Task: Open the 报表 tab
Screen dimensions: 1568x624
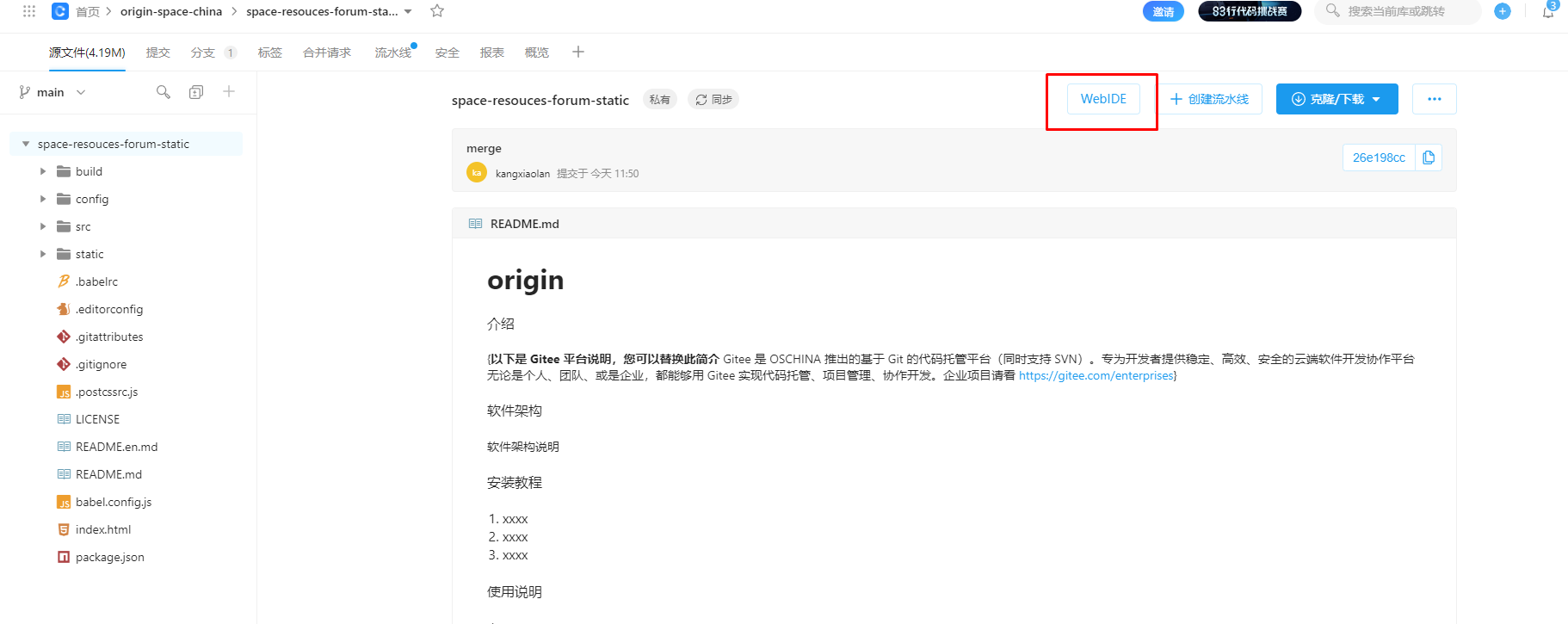Action: click(492, 53)
